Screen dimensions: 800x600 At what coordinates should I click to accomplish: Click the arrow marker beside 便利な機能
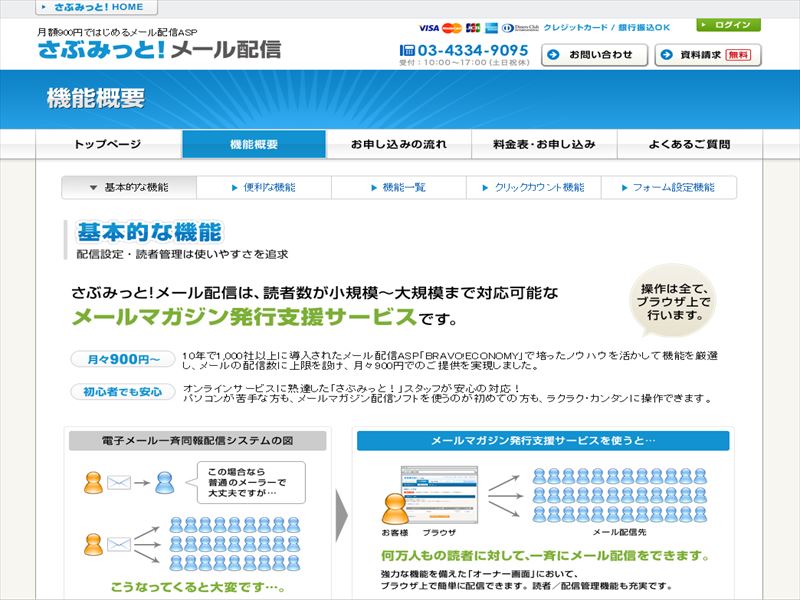pos(235,188)
